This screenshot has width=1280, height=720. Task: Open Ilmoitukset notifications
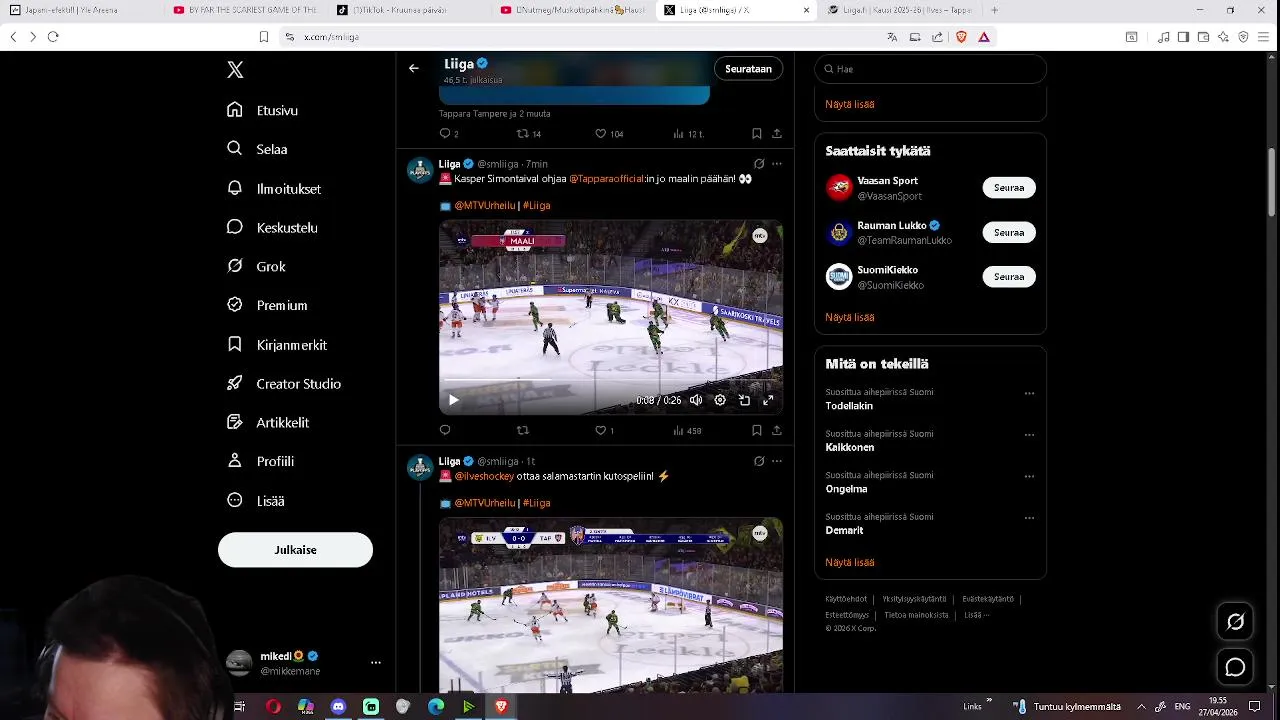[274, 188]
